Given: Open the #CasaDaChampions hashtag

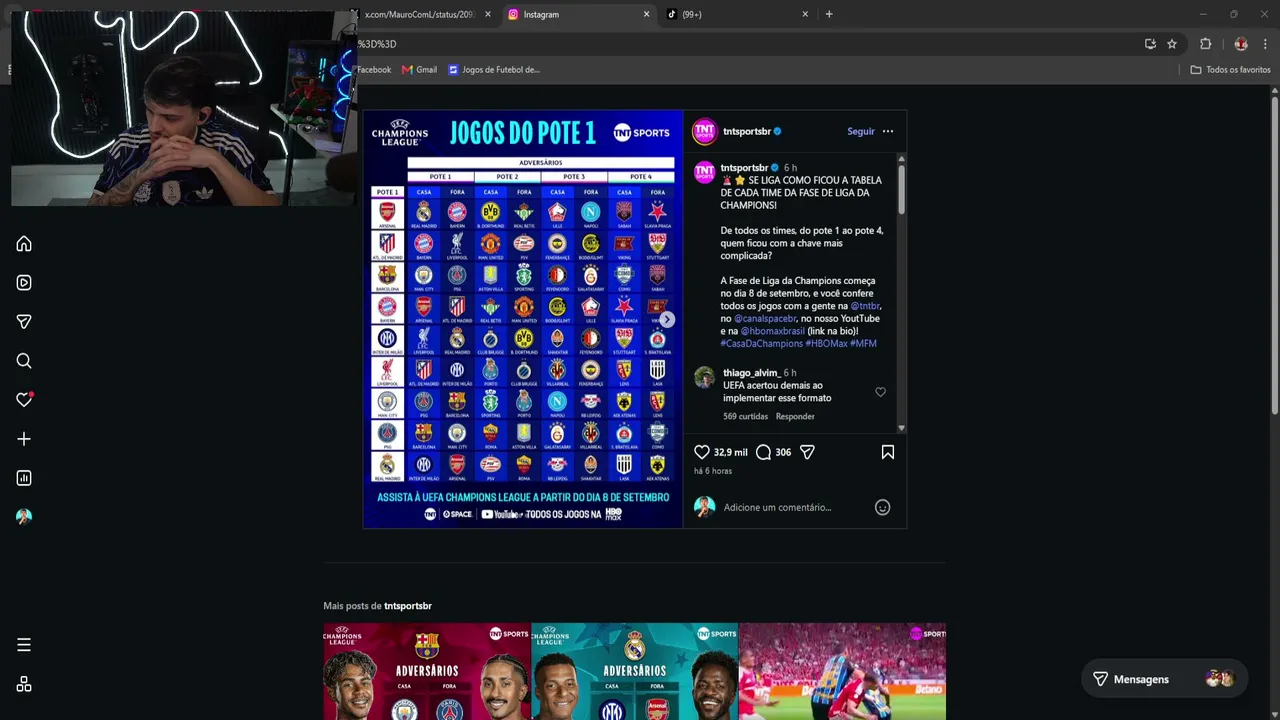Looking at the screenshot, I should (762, 343).
